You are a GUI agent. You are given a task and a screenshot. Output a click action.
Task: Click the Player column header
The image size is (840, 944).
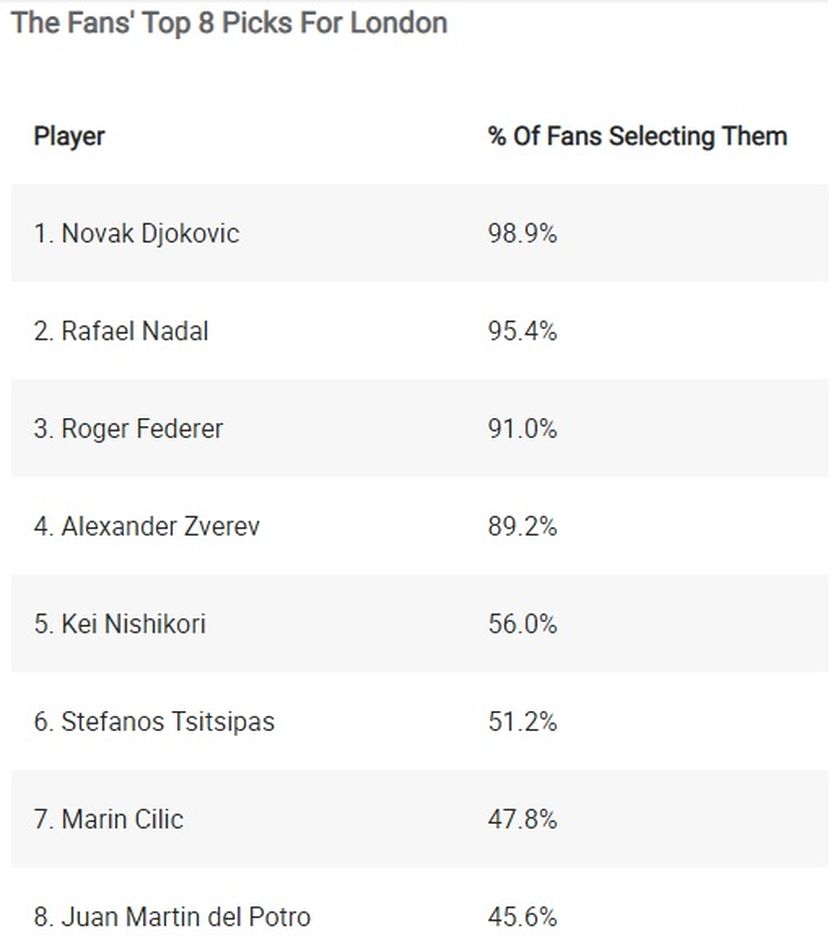[69, 137]
